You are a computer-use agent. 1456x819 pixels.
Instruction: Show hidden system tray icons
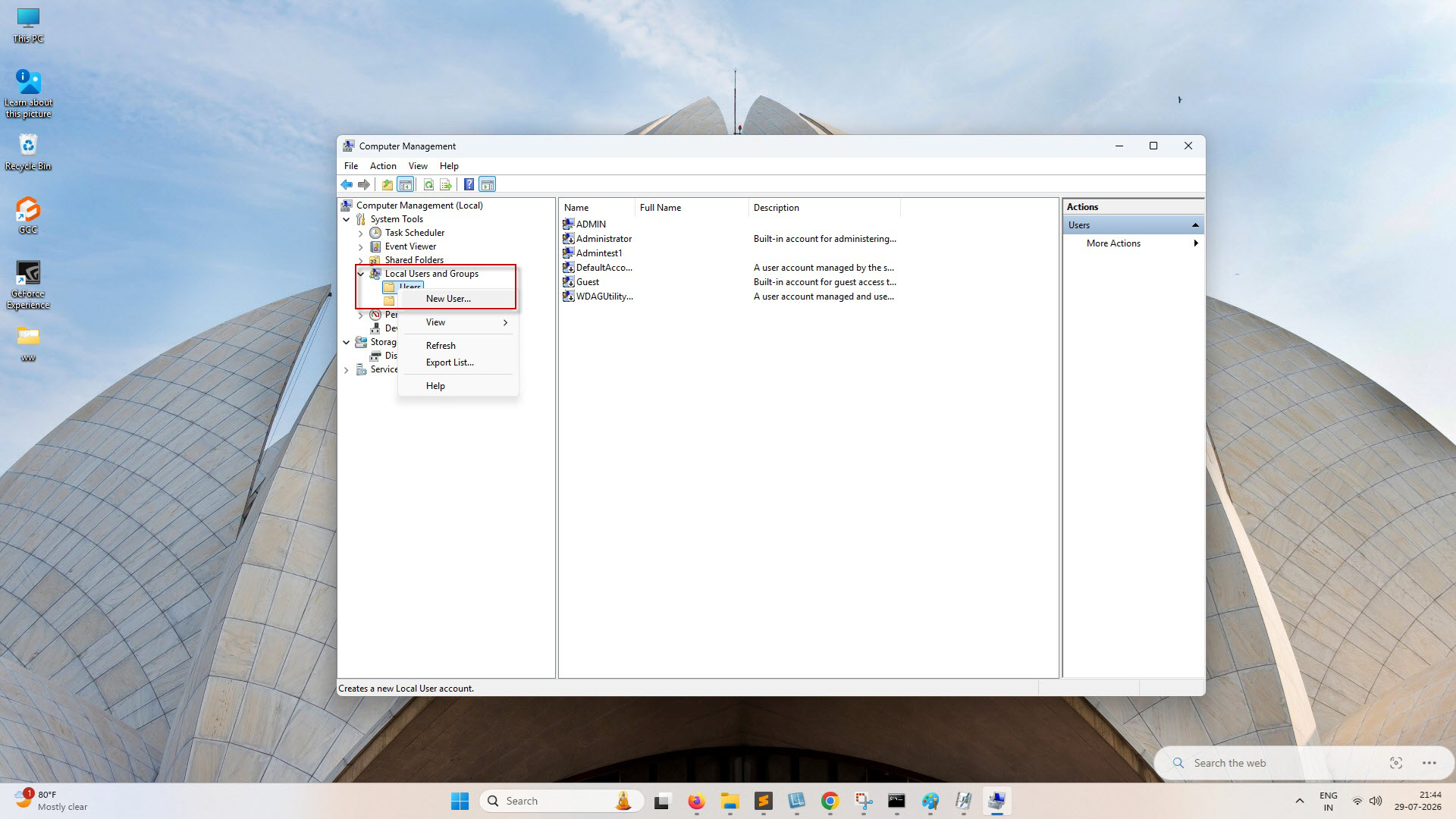tap(1299, 801)
